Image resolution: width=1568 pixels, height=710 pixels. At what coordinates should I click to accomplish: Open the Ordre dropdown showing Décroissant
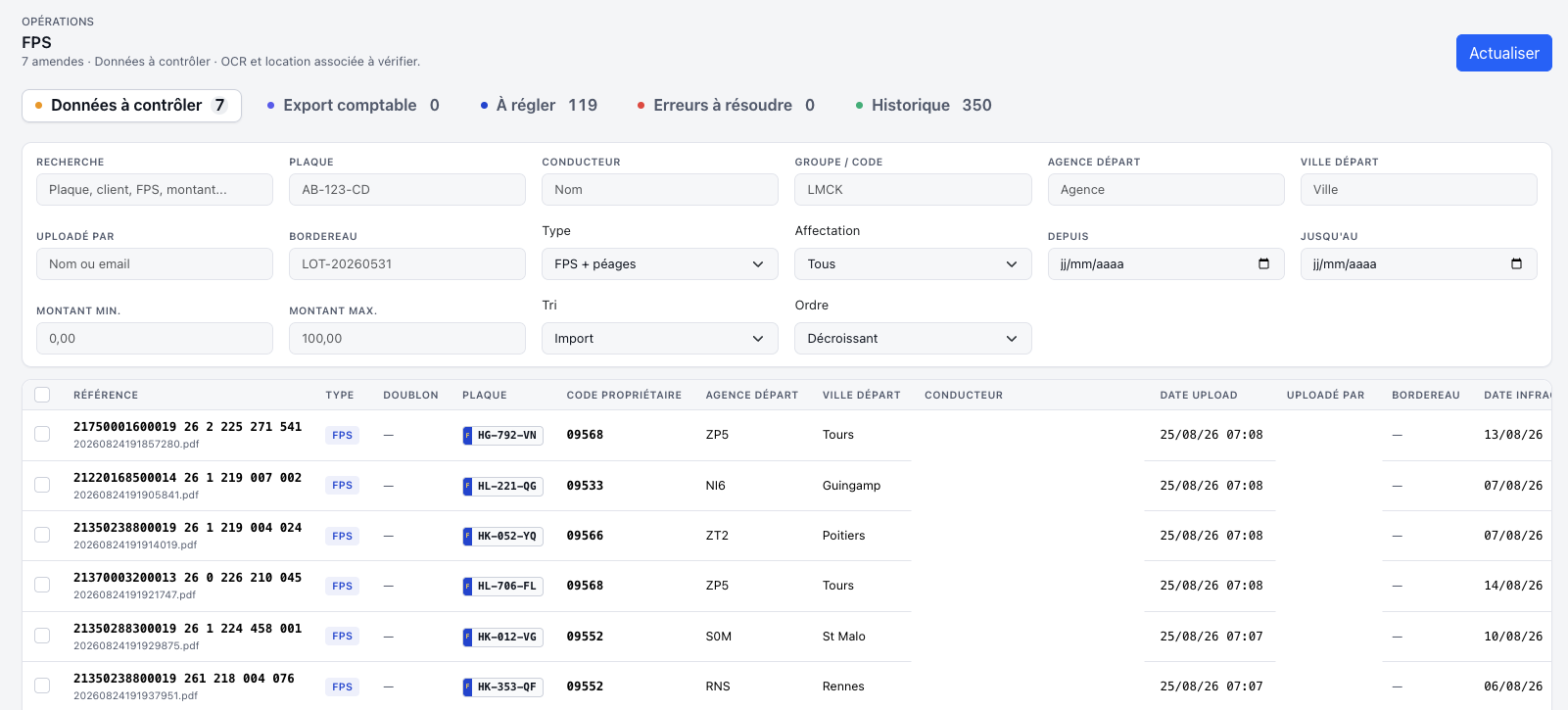(913, 338)
